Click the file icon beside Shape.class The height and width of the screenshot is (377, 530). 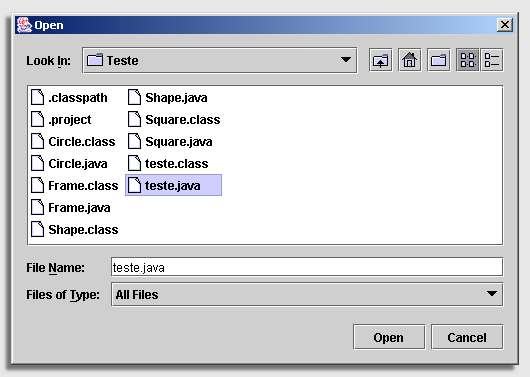(37, 229)
